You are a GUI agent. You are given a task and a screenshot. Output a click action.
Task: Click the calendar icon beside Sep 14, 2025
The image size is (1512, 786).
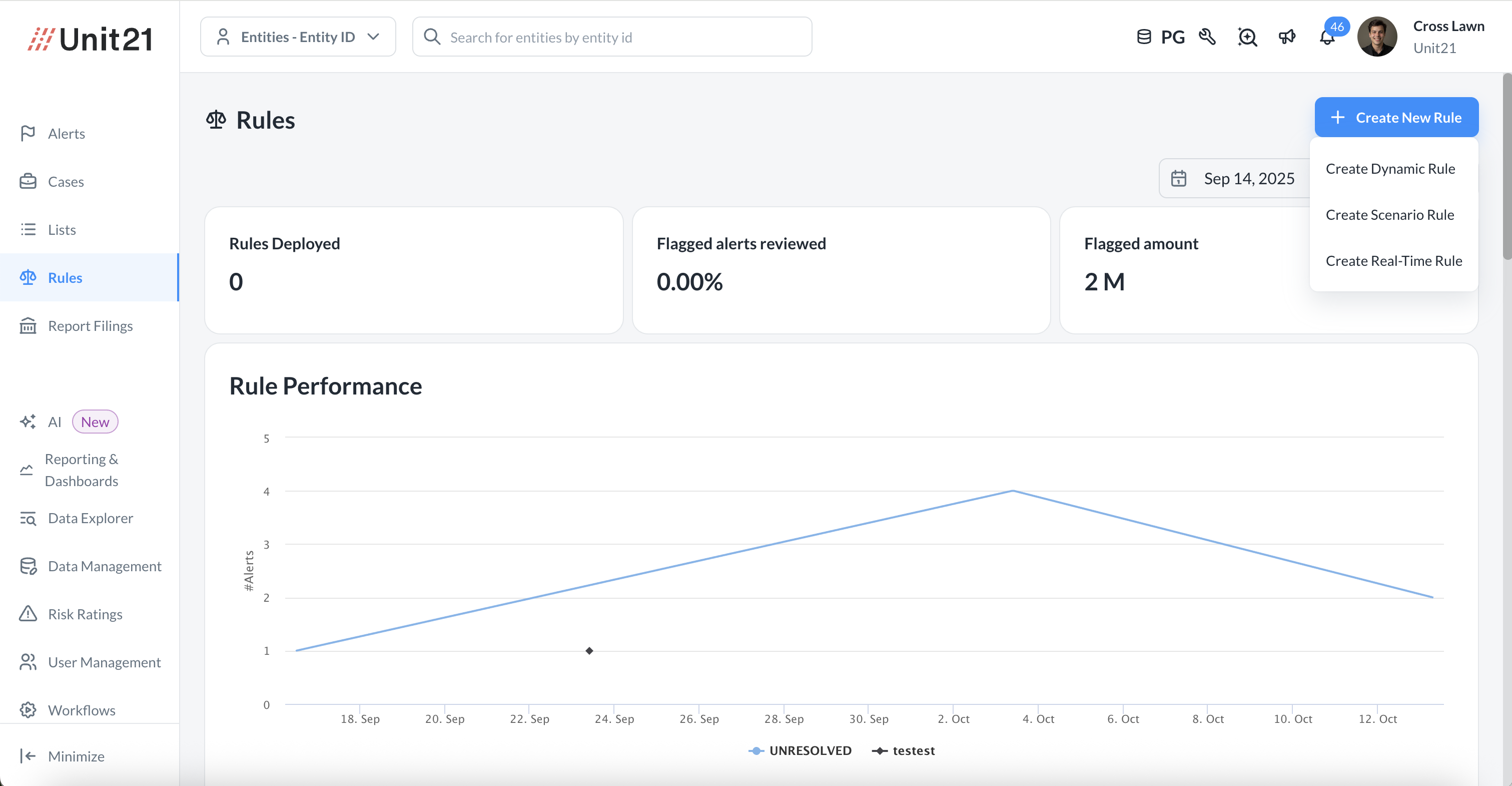(x=1179, y=179)
